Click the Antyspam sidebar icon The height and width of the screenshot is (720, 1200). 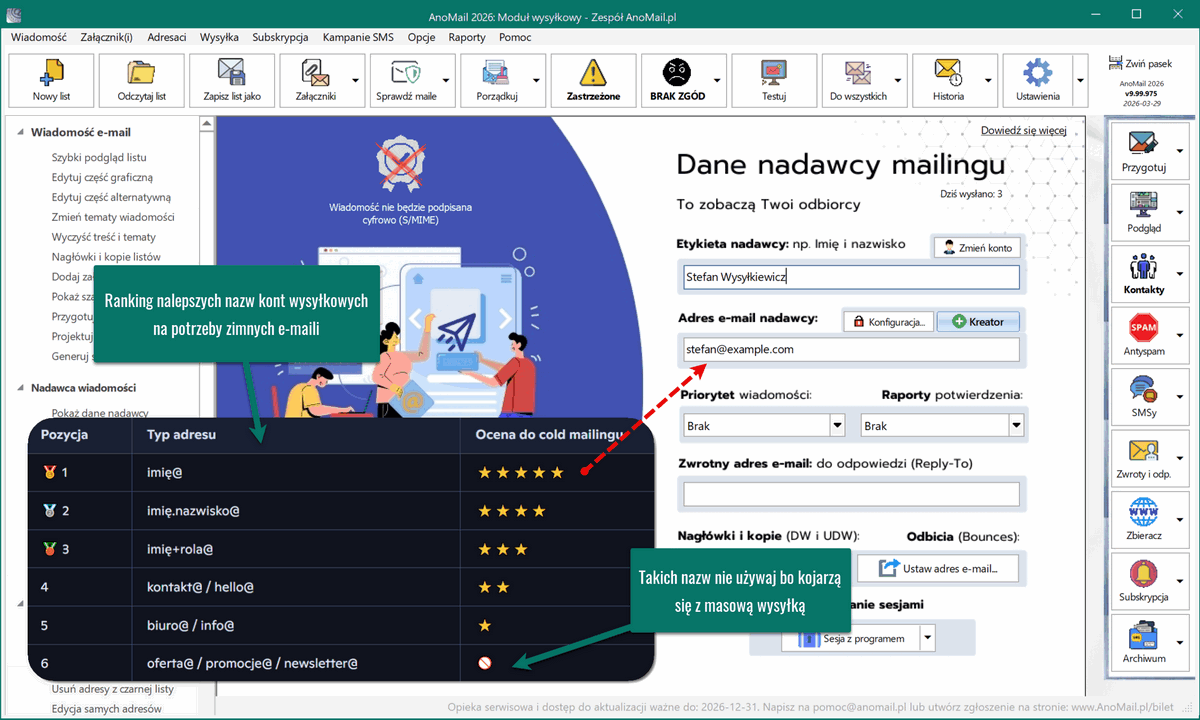[1143, 329]
